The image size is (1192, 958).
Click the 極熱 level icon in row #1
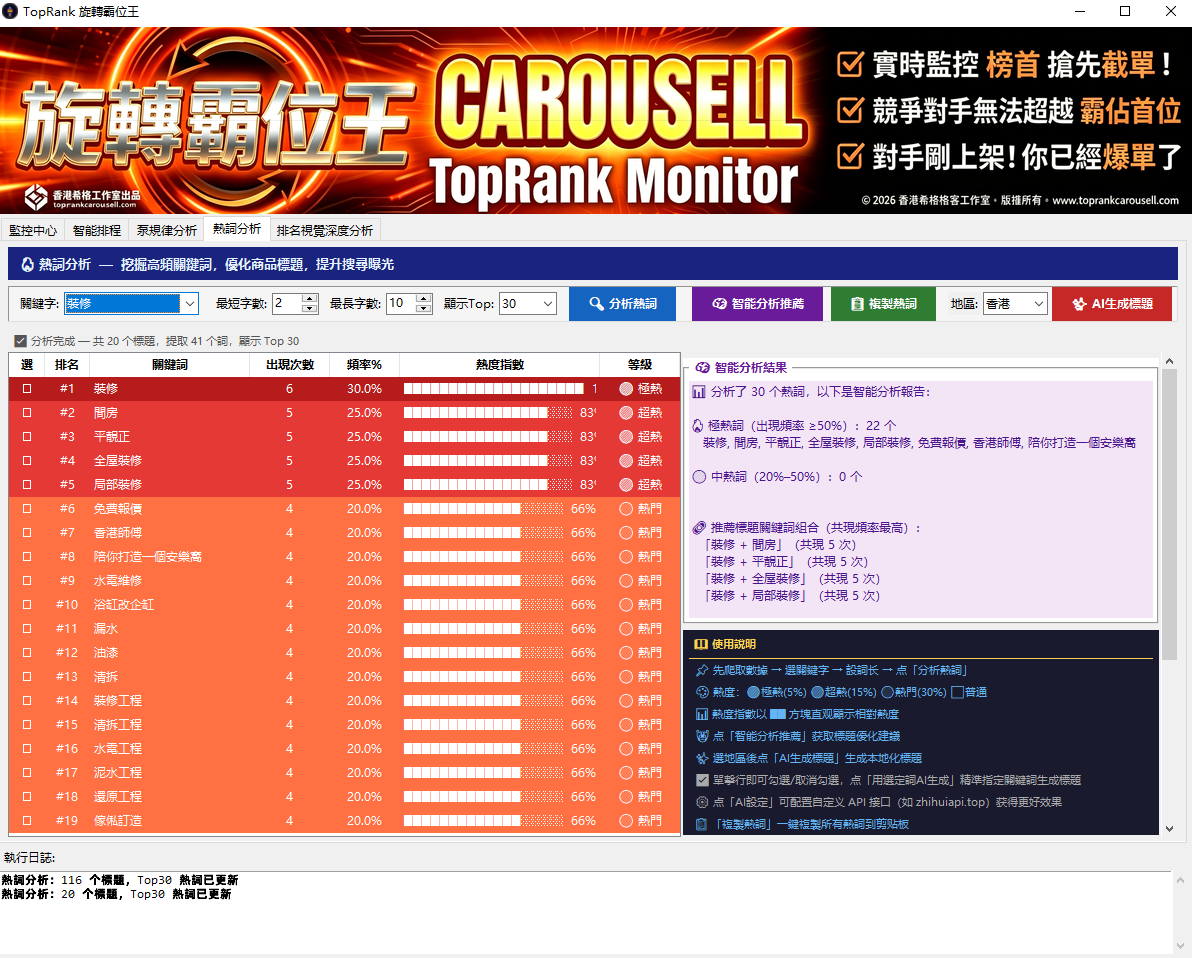tap(626, 389)
